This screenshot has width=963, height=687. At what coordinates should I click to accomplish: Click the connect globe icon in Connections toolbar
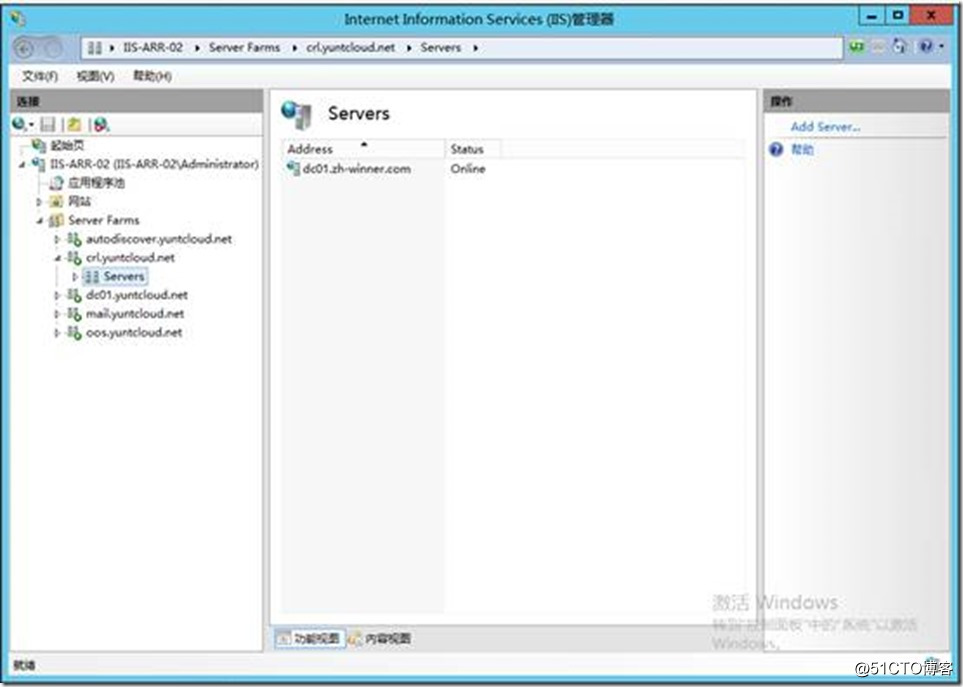[19, 125]
